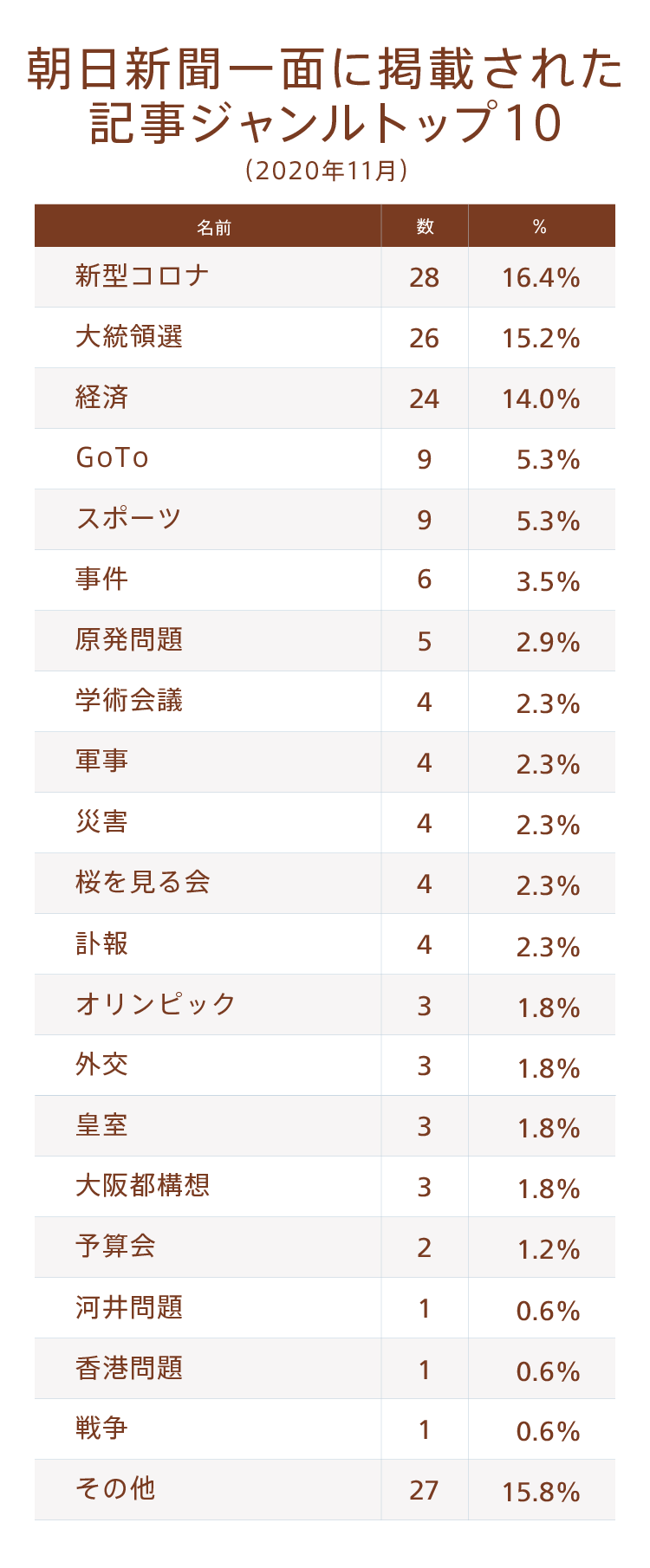Click the 大阪都構想 genre name
The width and height of the screenshot is (650, 1568).
pyautogui.click(x=143, y=1186)
